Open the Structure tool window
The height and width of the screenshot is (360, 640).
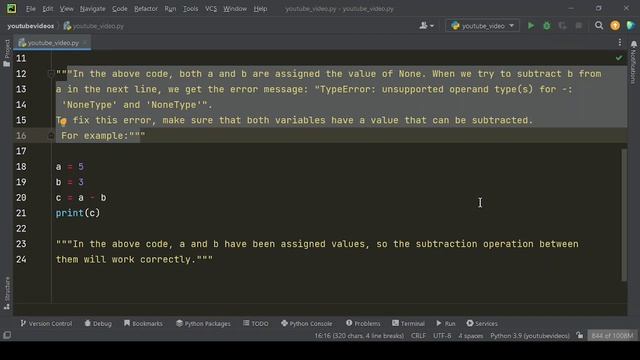(x=7, y=293)
